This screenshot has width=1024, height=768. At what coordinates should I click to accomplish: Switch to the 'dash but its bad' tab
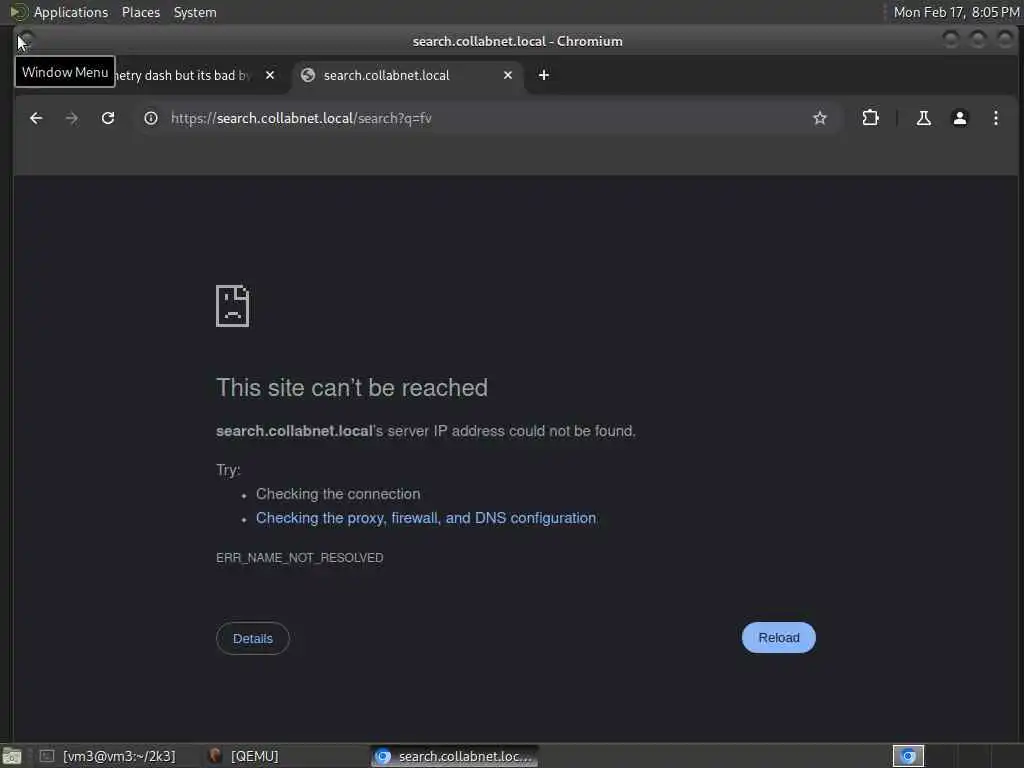pyautogui.click(x=196, y=76)
